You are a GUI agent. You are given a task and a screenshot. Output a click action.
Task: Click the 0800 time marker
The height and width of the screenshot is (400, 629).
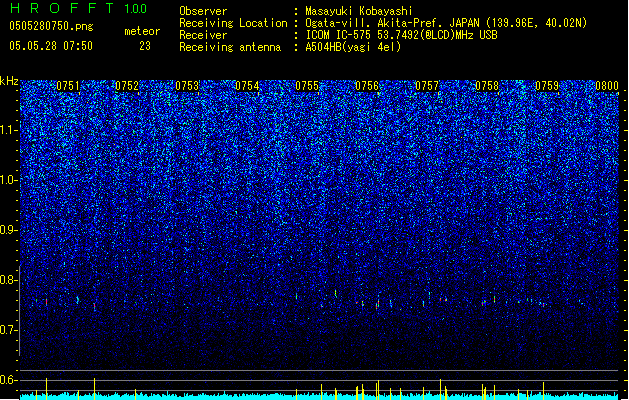607,86
